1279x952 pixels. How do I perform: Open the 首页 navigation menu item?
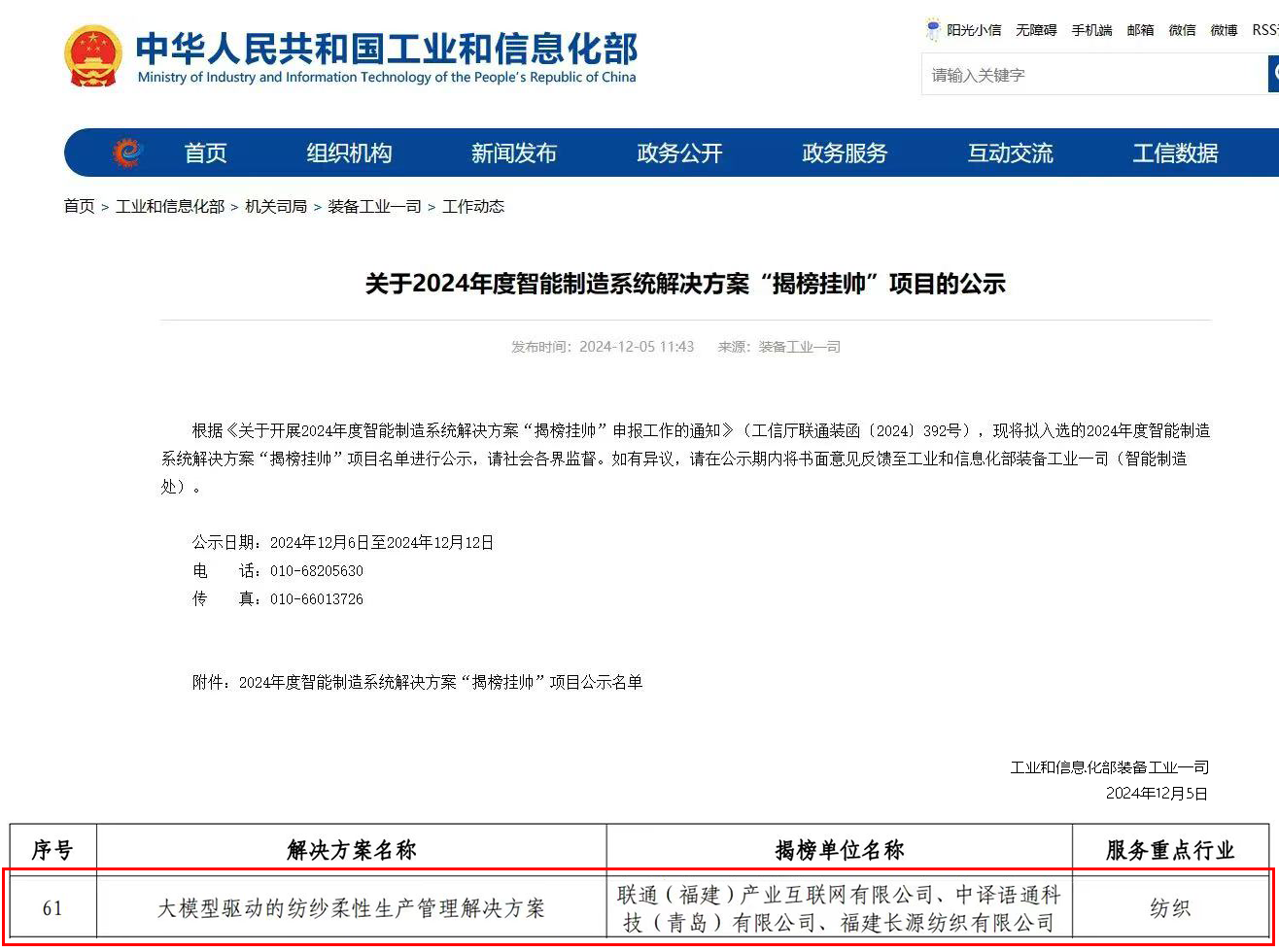pos(205,153)
